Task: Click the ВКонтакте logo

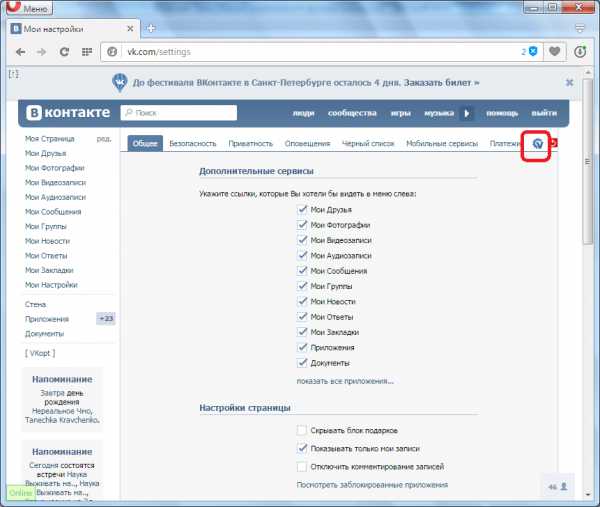Action: click(x=68, y=112)
